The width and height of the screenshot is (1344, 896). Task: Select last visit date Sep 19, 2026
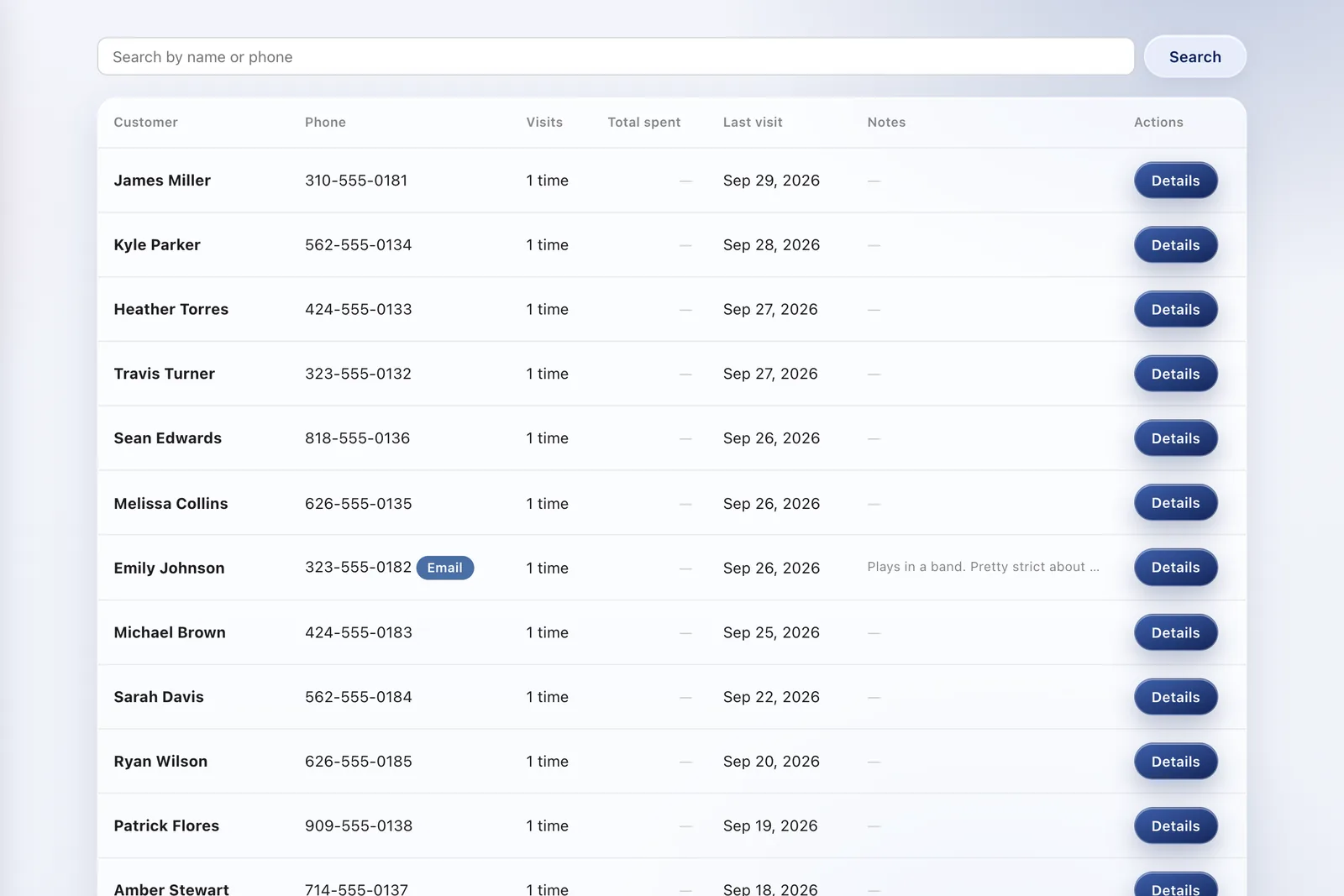[x=770, y=826]
